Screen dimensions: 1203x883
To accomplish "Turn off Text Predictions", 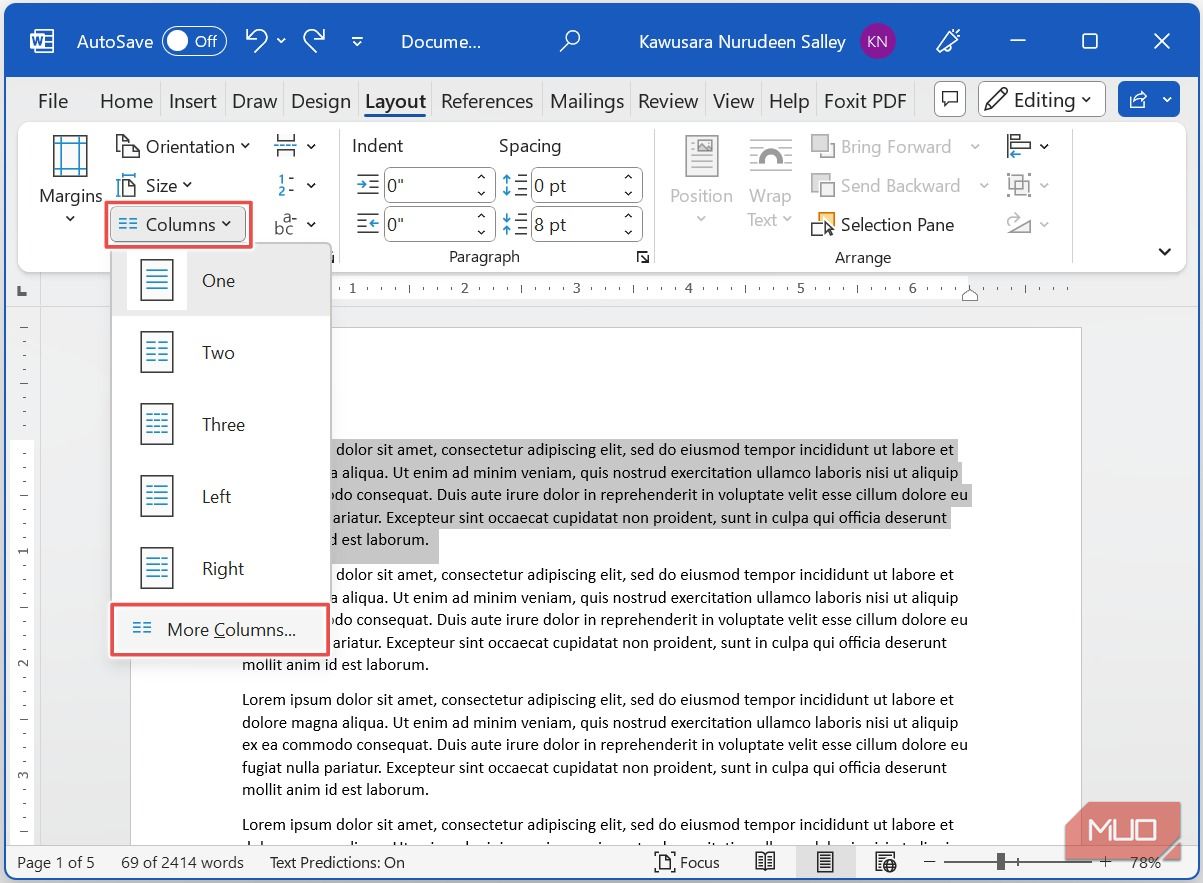I will point(337,862).
